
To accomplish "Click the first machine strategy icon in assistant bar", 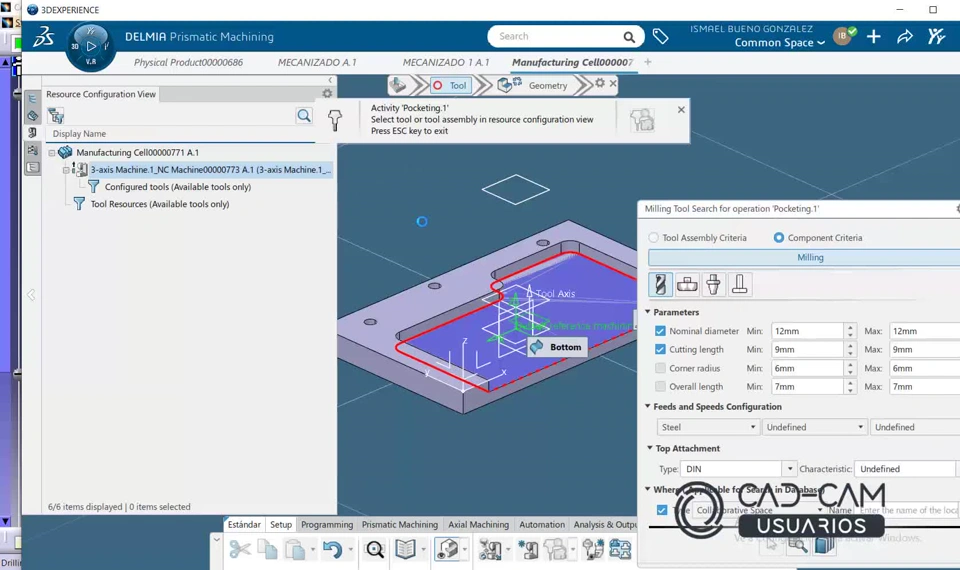I will point(398,85).
